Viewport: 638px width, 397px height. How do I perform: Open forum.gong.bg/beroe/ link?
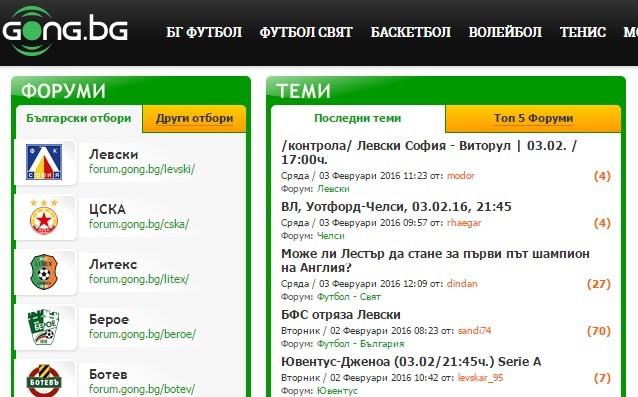142,334
